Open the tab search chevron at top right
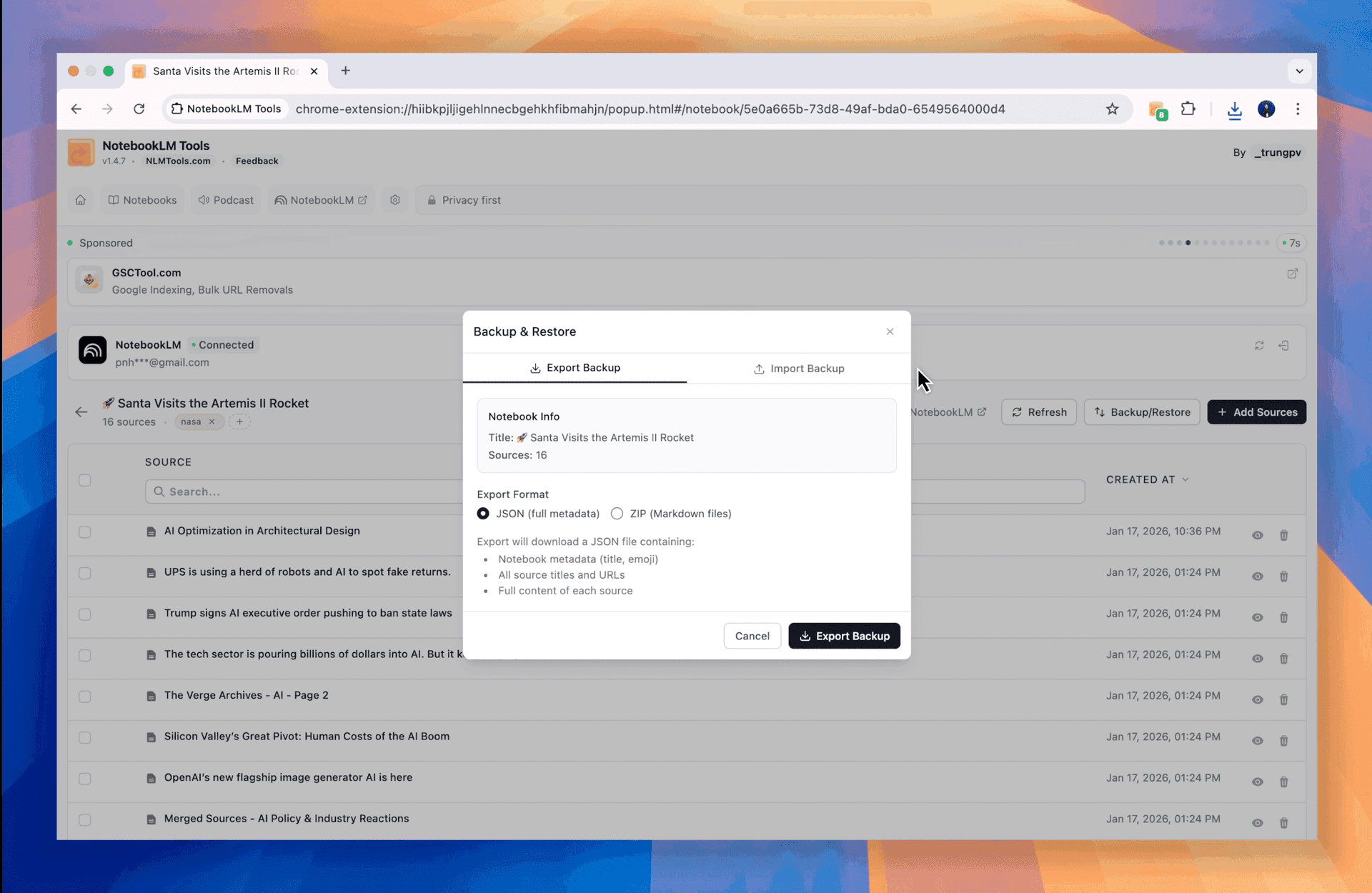 click(1300, 71)
